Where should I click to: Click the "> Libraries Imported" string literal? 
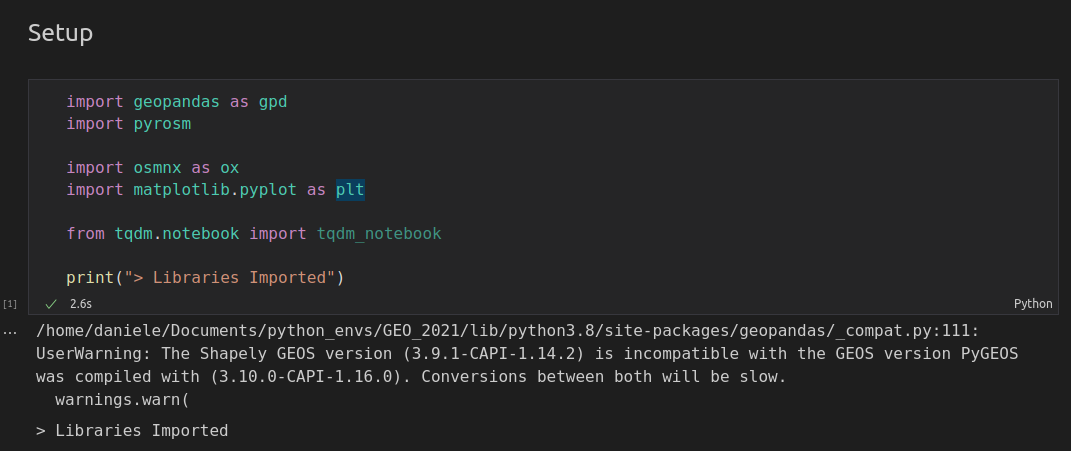pos(230,277)
